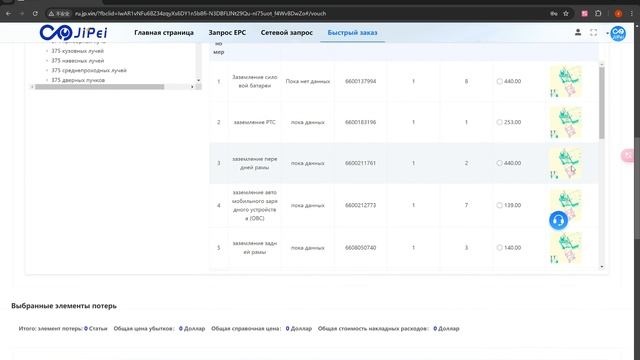This screenshot has height=360, width=640.
Task: Select the 139.00 price radio button
Action: point(499,205)
